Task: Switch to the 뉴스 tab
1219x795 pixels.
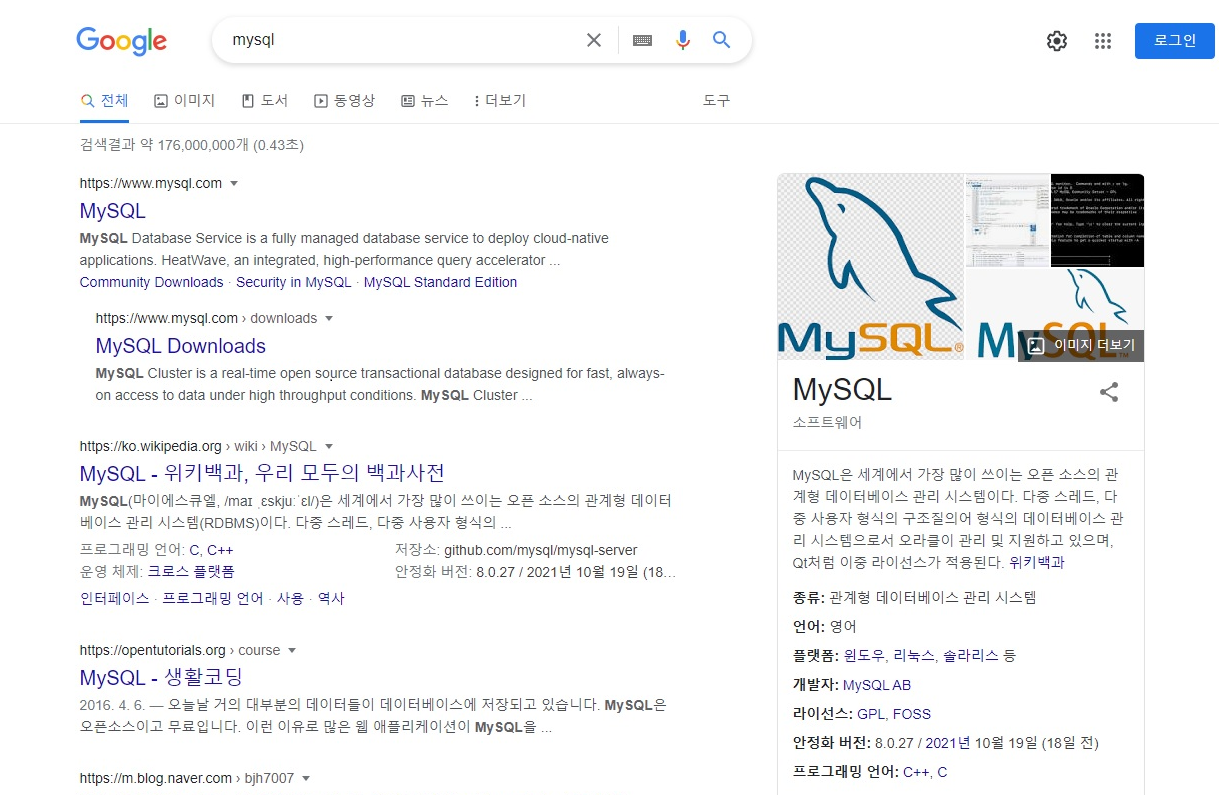Action: click(x=425, y=101)
